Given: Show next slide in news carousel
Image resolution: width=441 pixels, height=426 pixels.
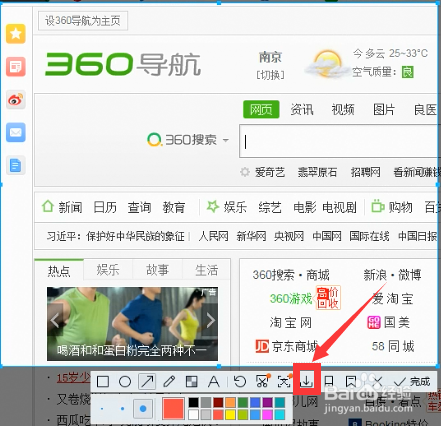Looking at the screenshot, I should coord(210,320).
